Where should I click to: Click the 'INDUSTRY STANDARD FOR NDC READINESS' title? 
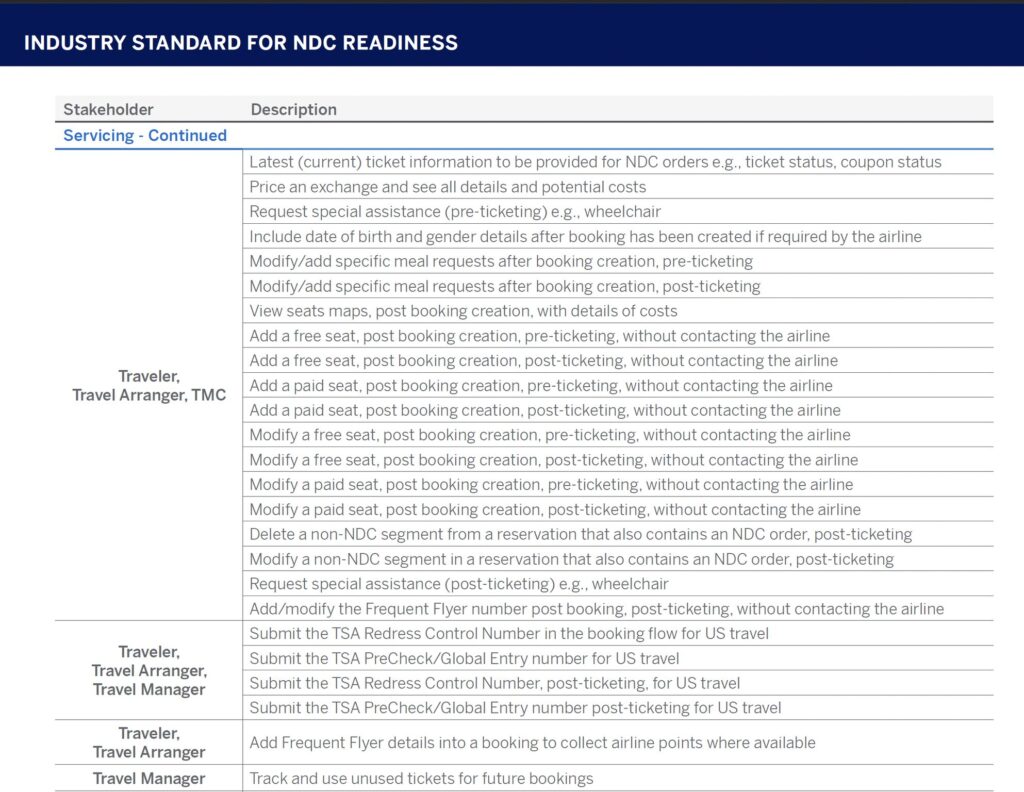click(x=240, y=43)
